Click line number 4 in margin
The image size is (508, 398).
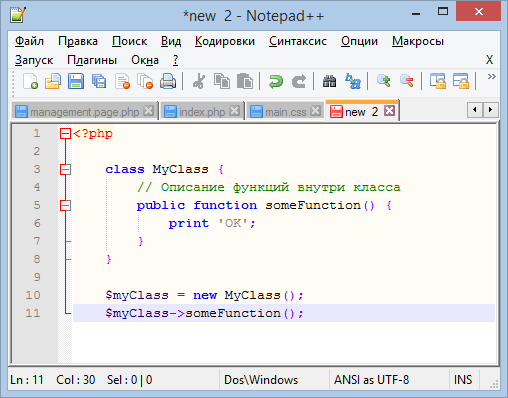(x=37, y=187)
